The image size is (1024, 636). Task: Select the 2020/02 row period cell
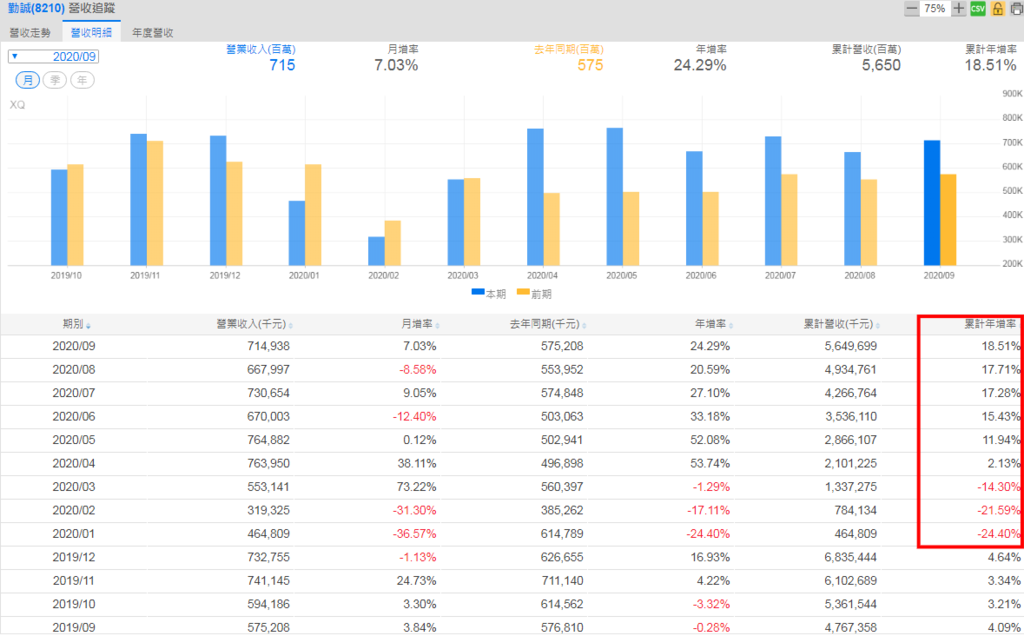(74, 511)
